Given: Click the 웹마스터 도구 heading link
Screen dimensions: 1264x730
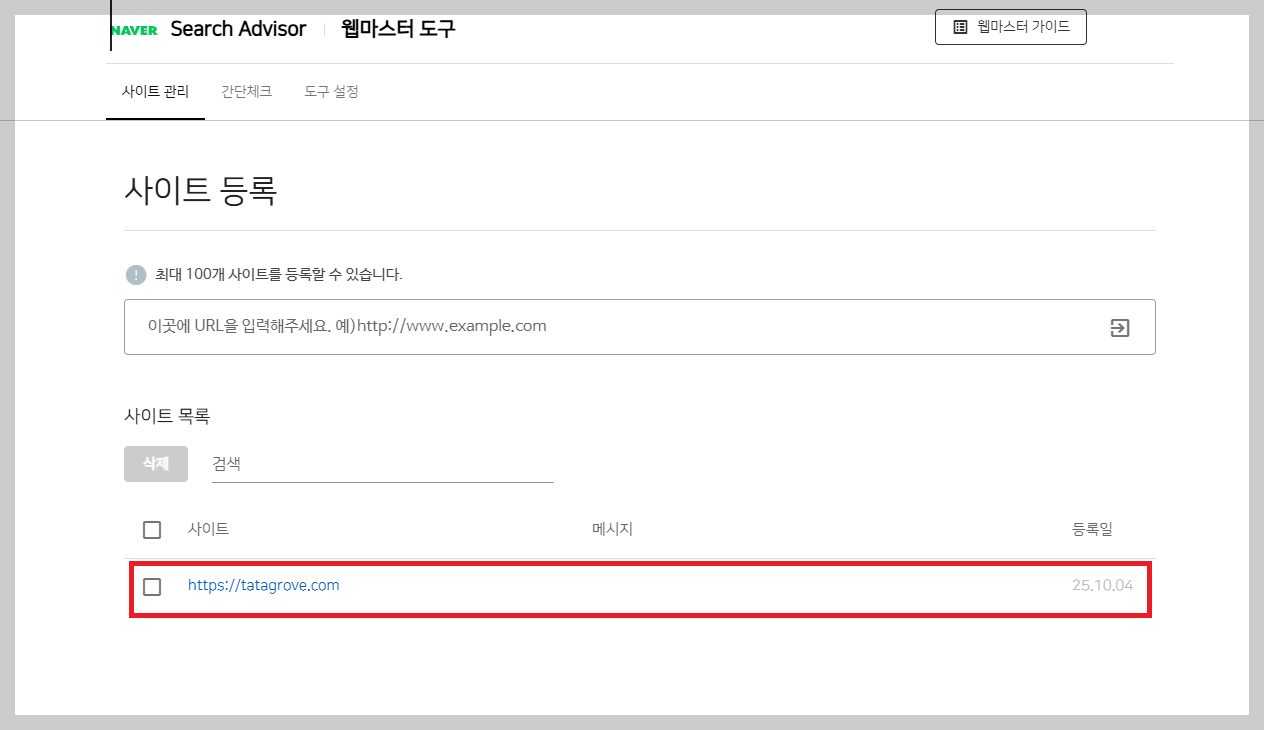Looking at the screenshot, I should 399,28.
